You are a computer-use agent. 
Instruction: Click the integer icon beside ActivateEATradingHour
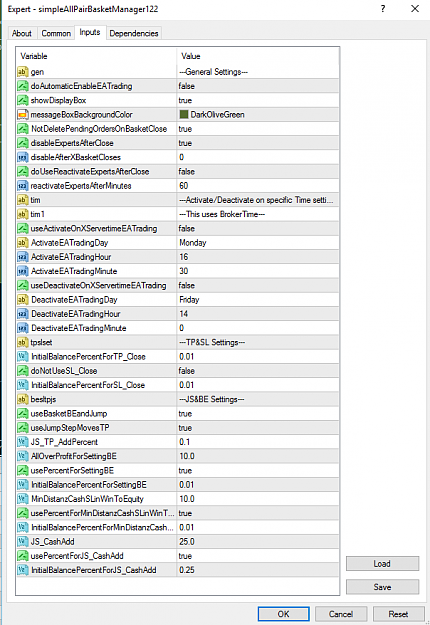pyautogui.click(x=23, y=257)
